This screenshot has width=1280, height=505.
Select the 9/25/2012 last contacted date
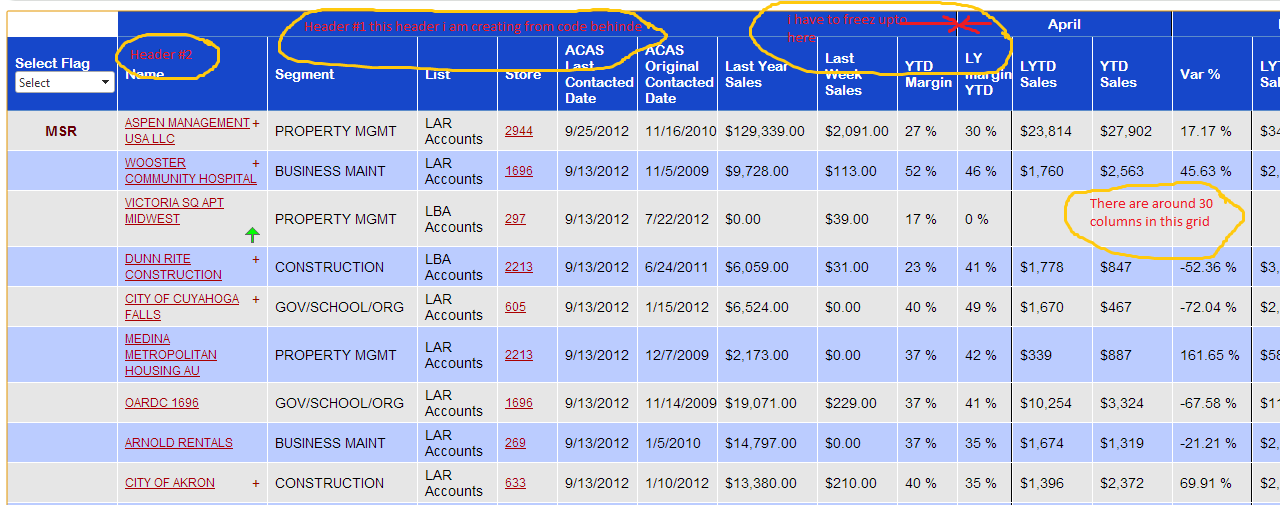point(597,131)
